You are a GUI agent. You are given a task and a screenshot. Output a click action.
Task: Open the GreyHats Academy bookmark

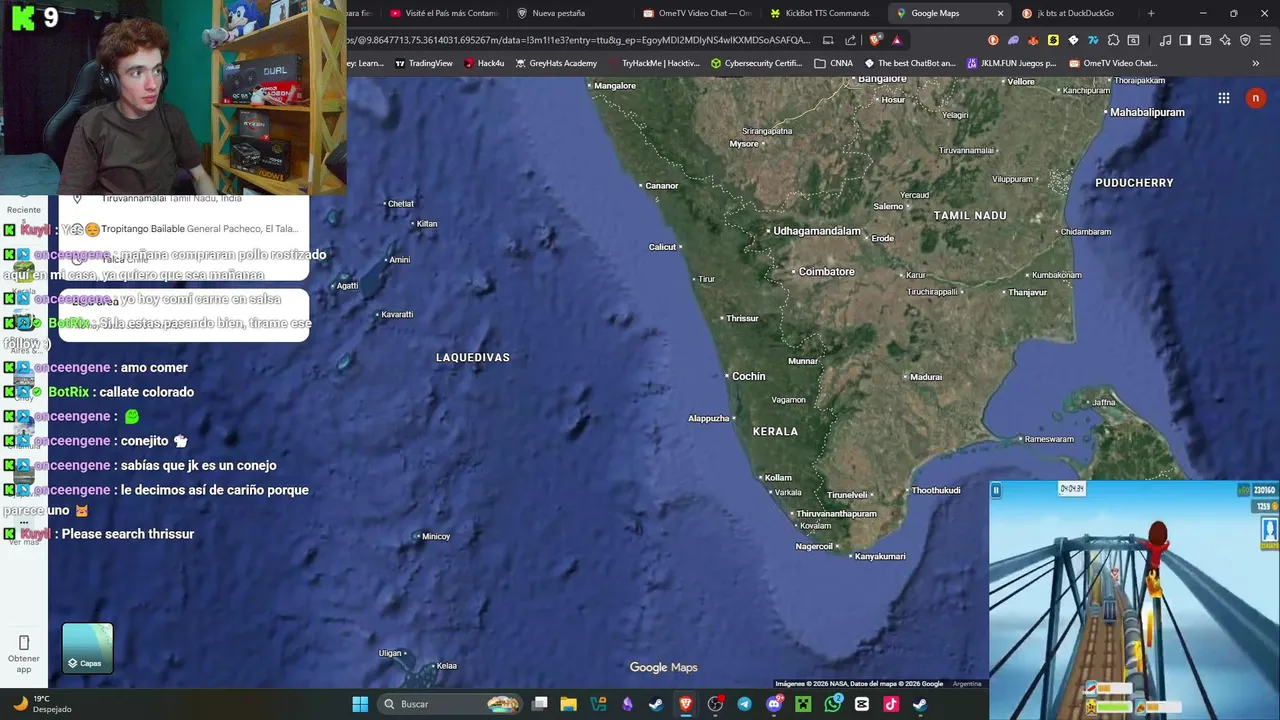click(556, 63)
